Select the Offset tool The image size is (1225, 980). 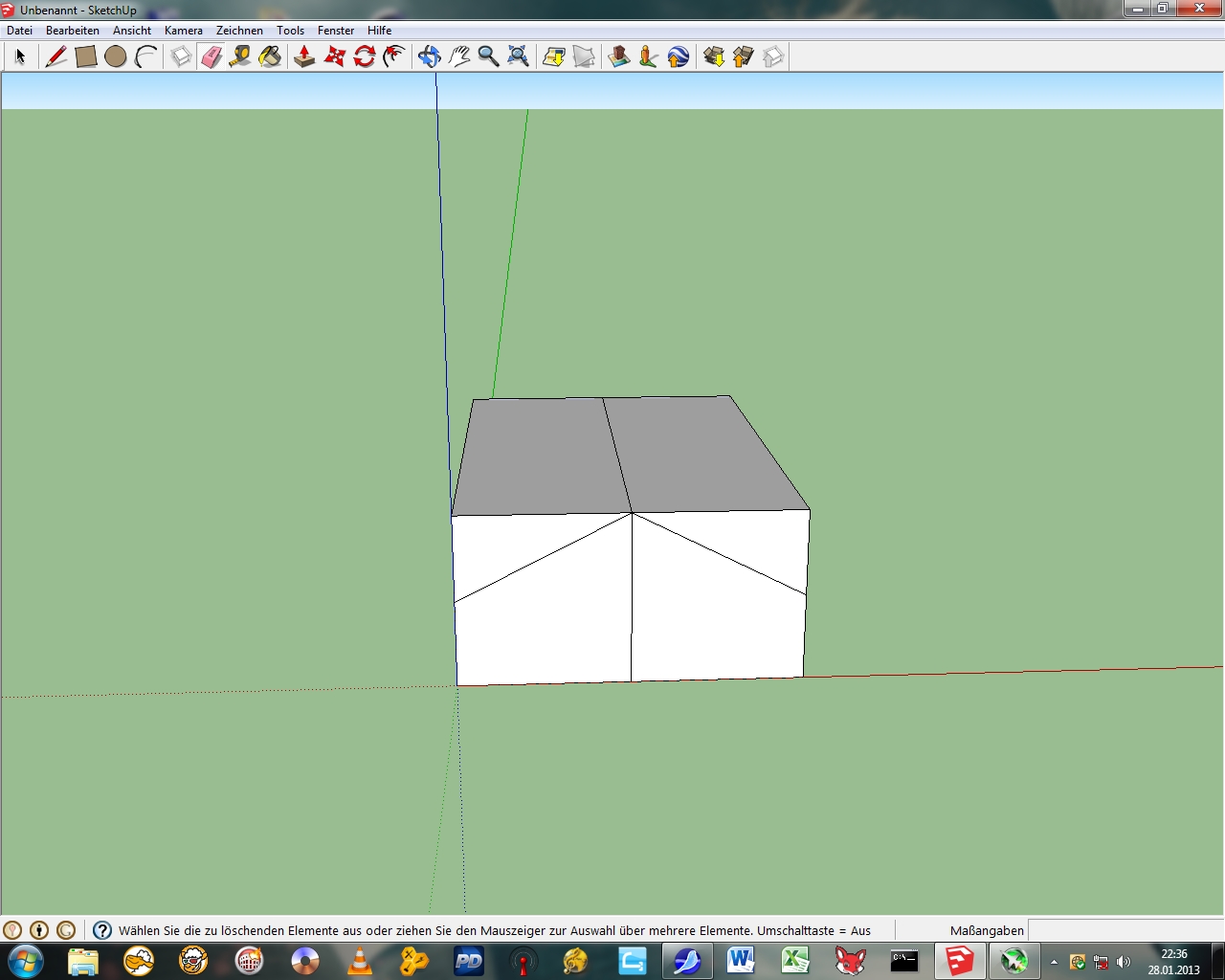point(393,56)
